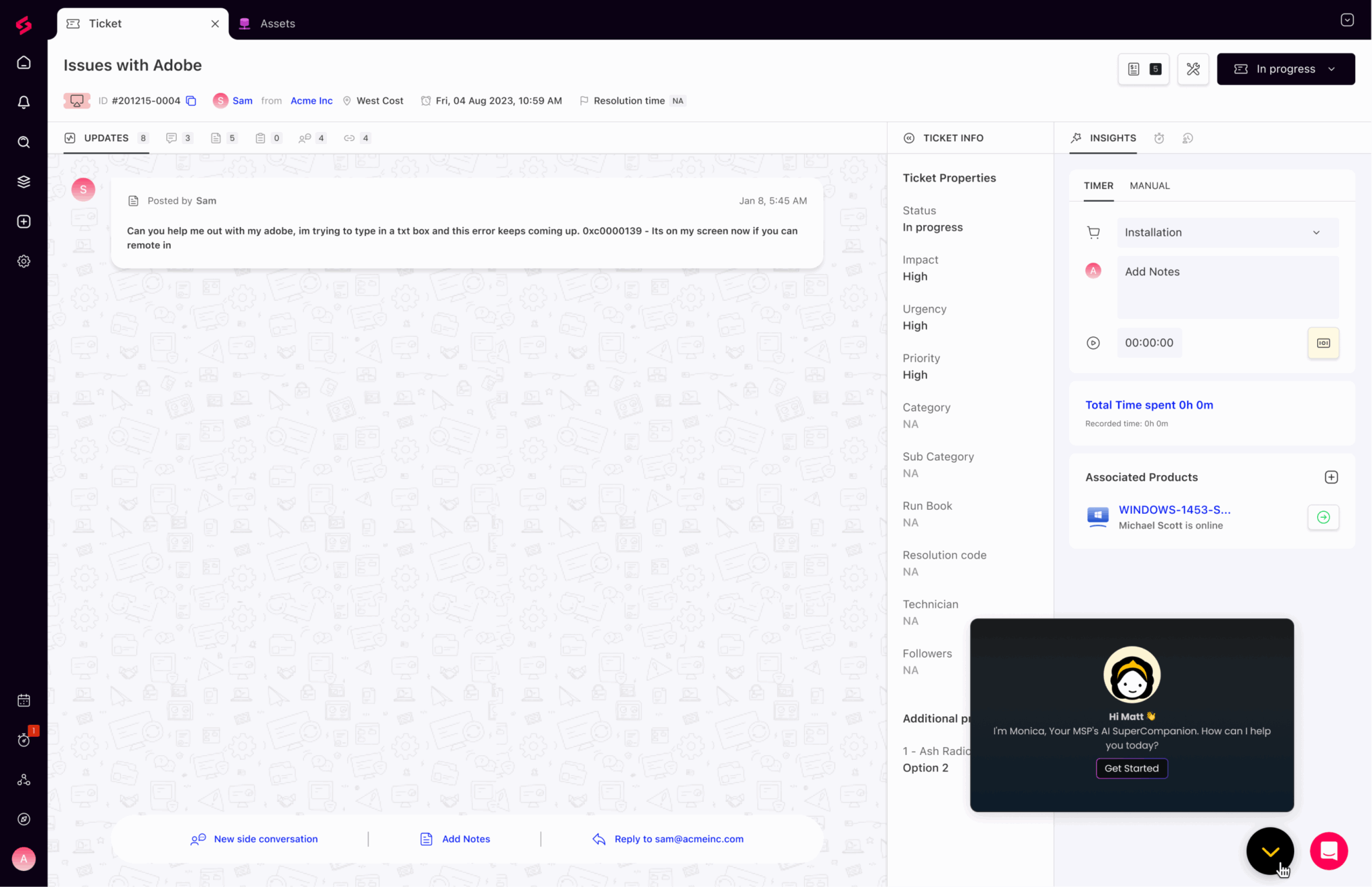Click Reply to sam@acmeinc.com
1372x887 pixels.
[668, 839]
